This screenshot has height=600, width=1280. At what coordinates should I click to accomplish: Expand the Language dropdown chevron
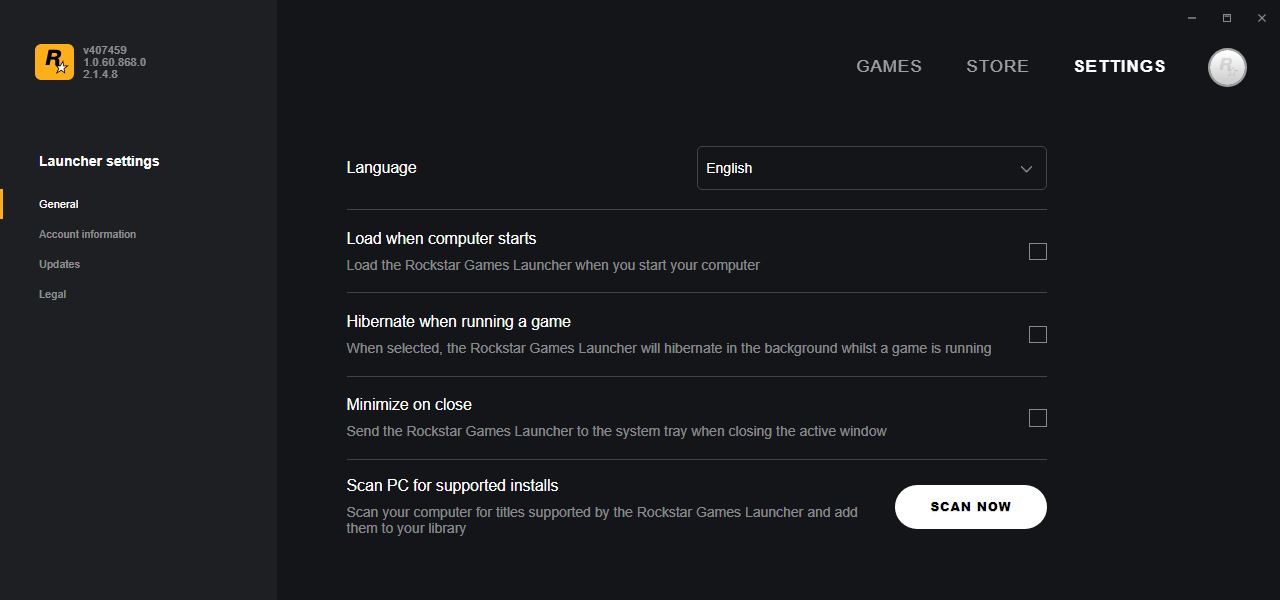[1026, 169]
